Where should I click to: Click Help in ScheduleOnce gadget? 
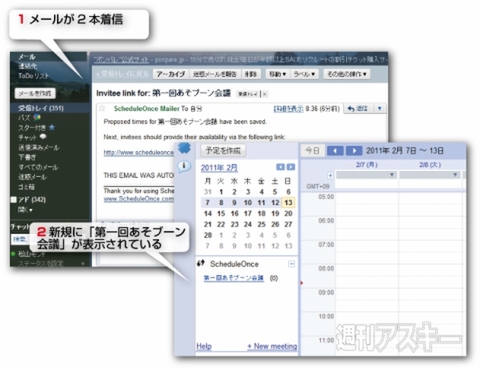tap(204, 346)
